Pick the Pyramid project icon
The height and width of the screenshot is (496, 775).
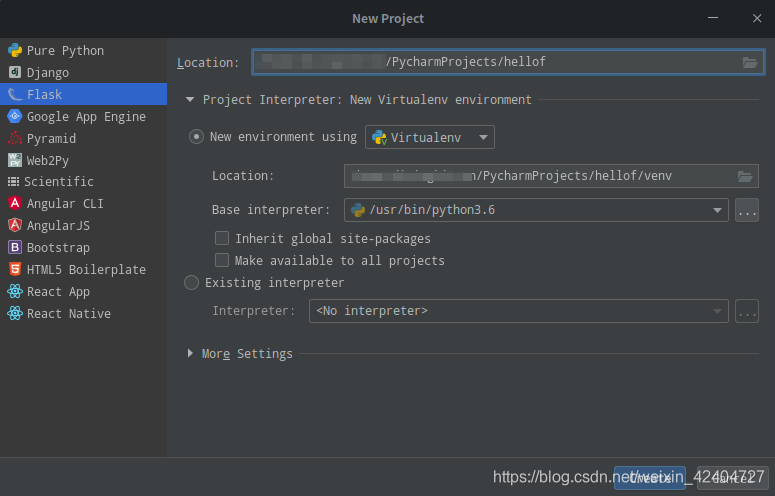15,138
